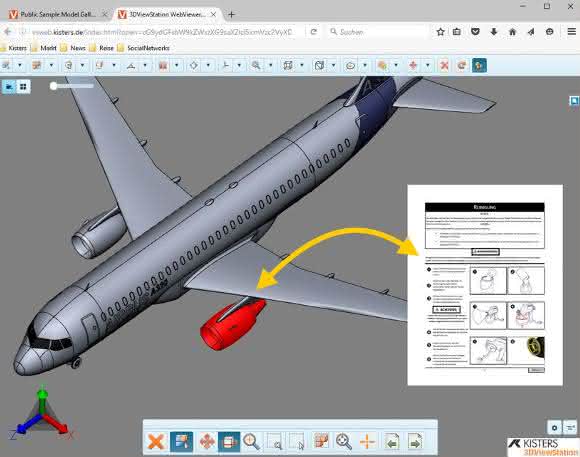Click the XYZ axis triad in the viewport
Viewport: 580px width, 457px height.
click(x=42, y=414)
